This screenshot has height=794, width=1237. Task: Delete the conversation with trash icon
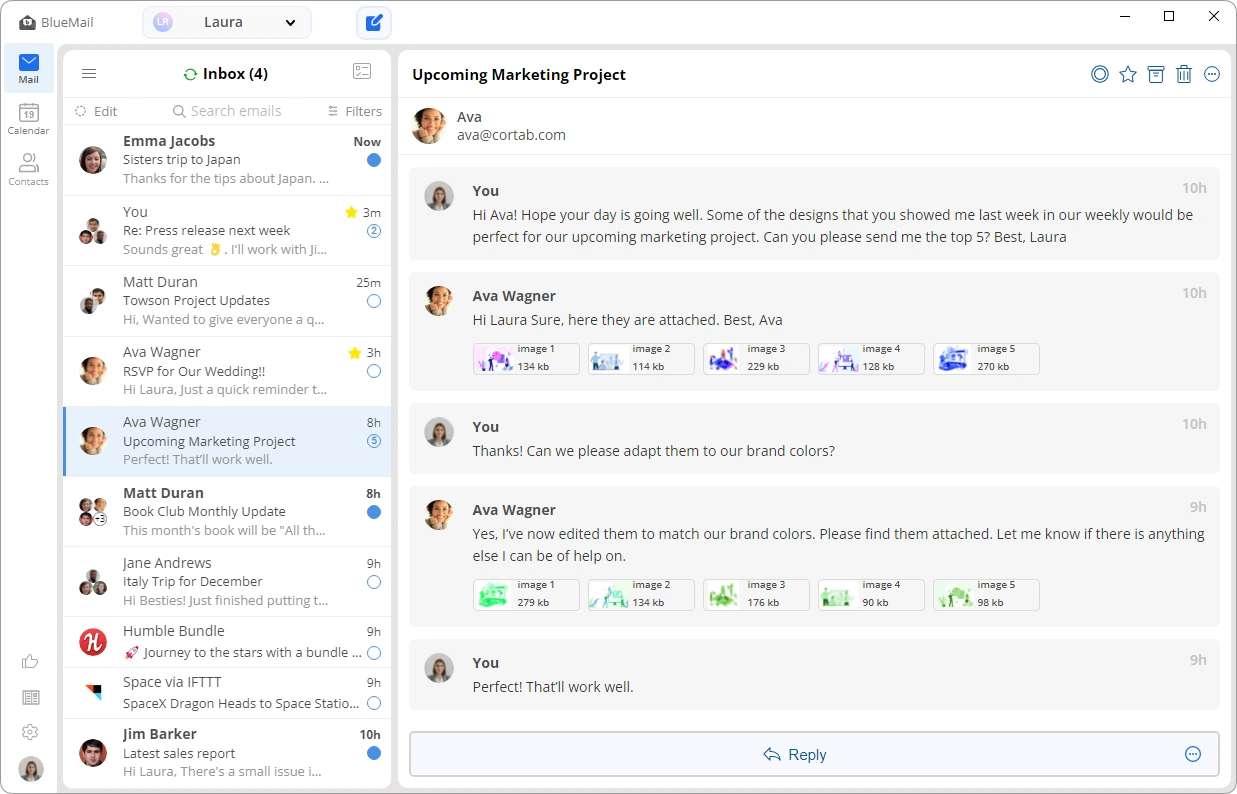coord(1184,74)
